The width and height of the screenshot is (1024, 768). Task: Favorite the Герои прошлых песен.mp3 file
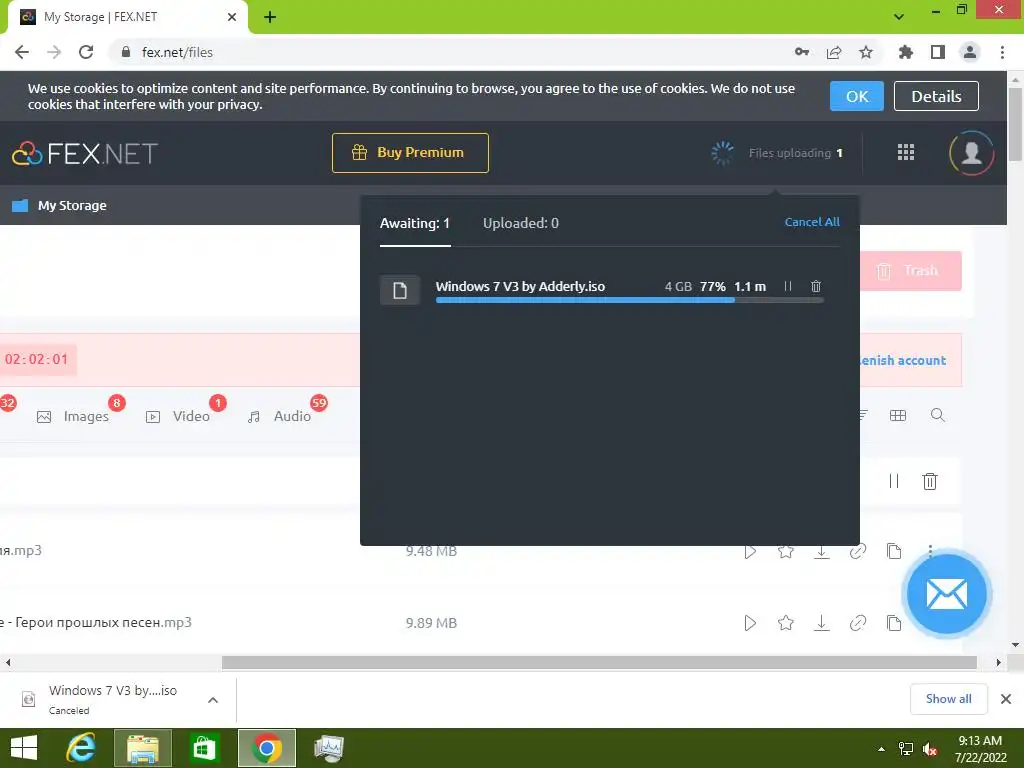pyautogui.click(x=786, y=623)
